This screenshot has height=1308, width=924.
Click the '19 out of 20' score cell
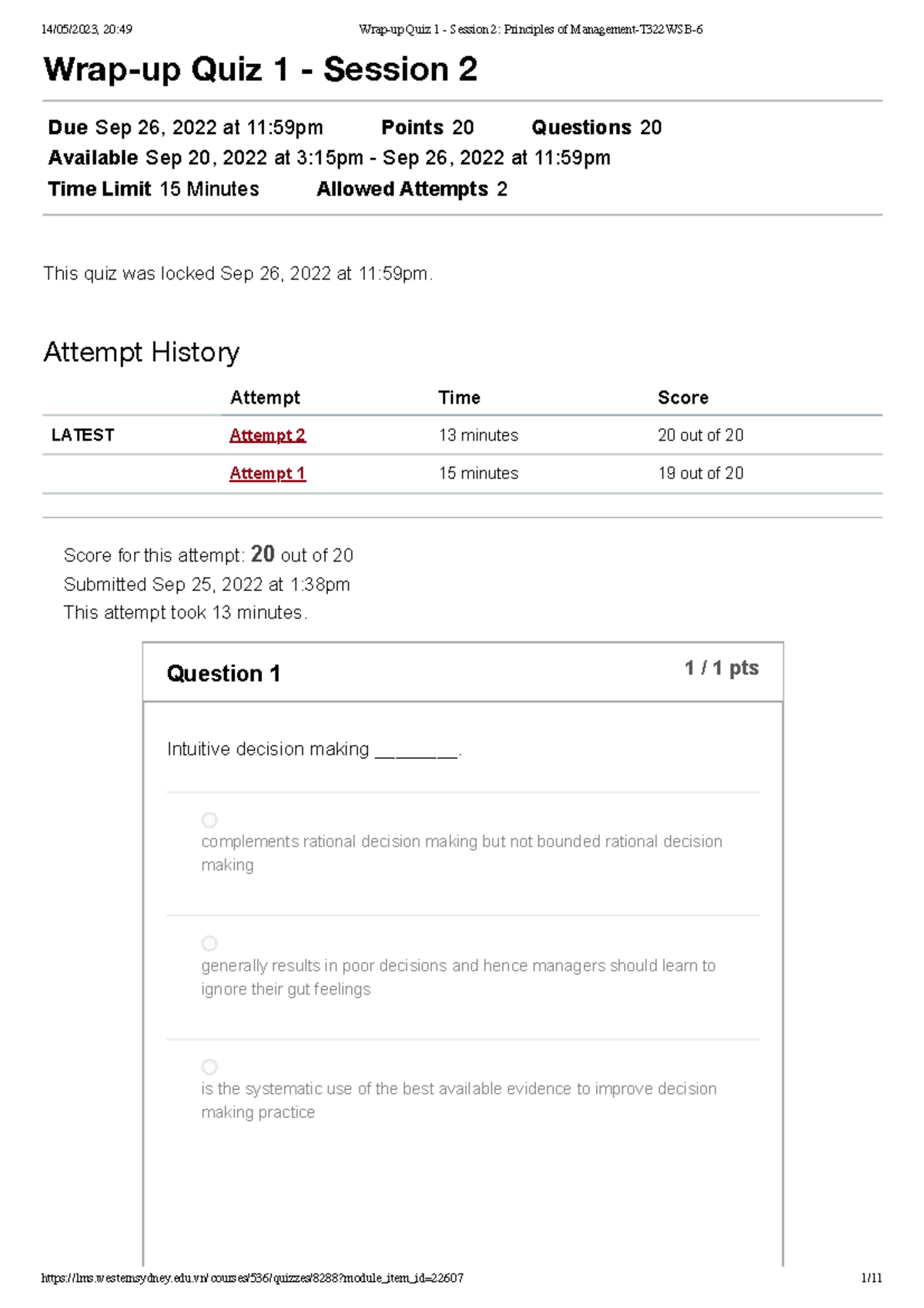[701, 474]
